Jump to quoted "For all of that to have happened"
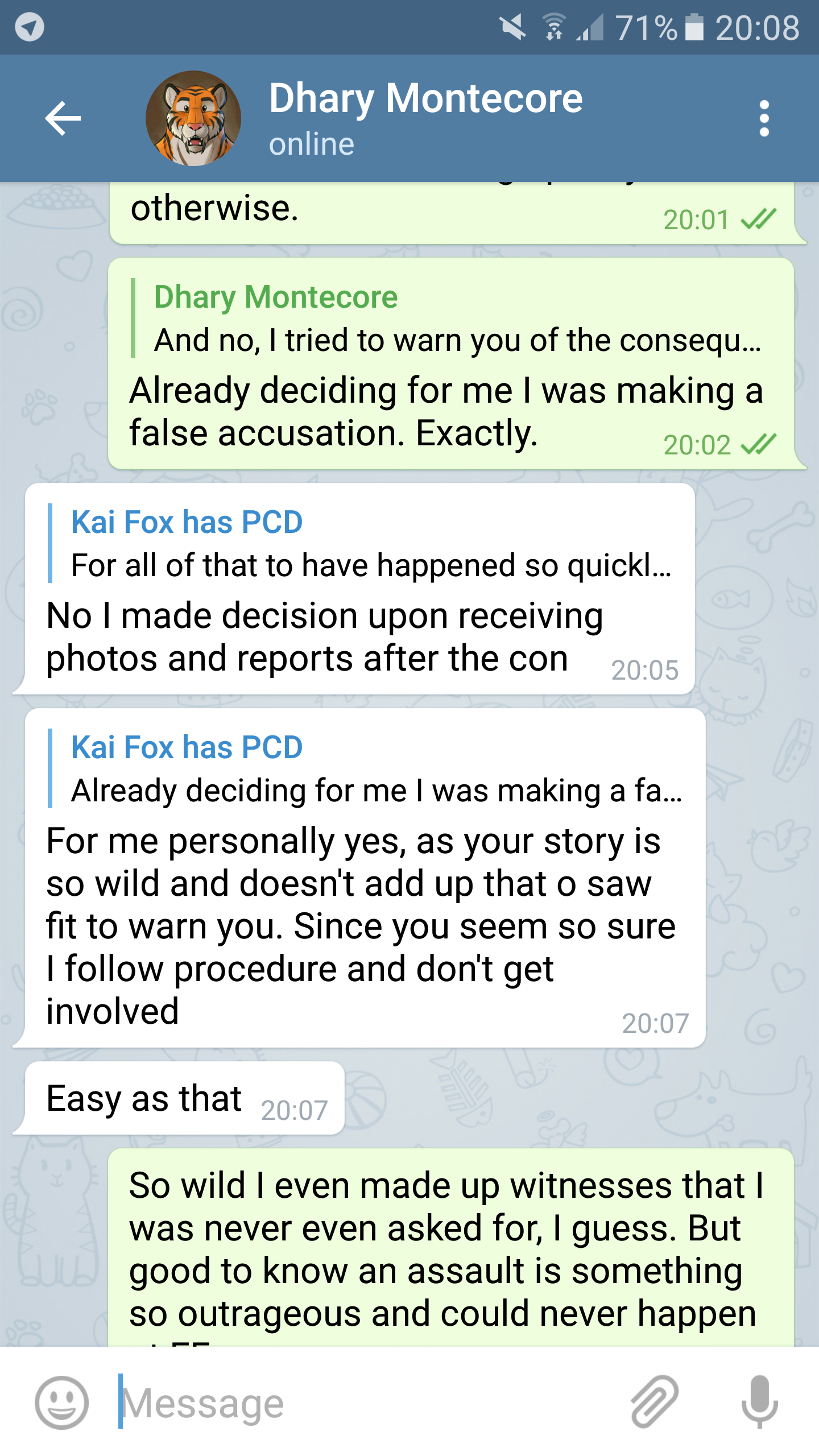Image resolution: width=819 pixels, height=1456 pixels. pyautogui.click(x=364, y=544)
